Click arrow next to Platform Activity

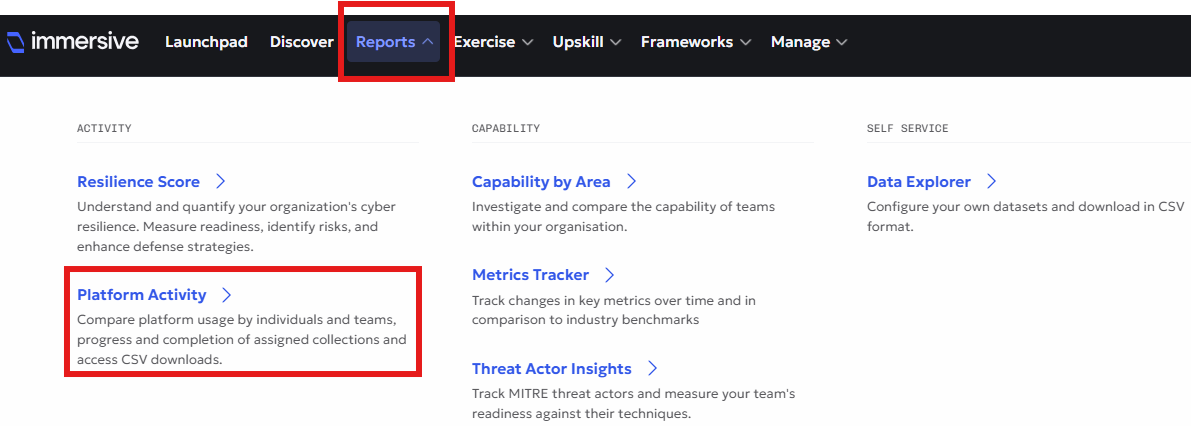tap(226, 295)
